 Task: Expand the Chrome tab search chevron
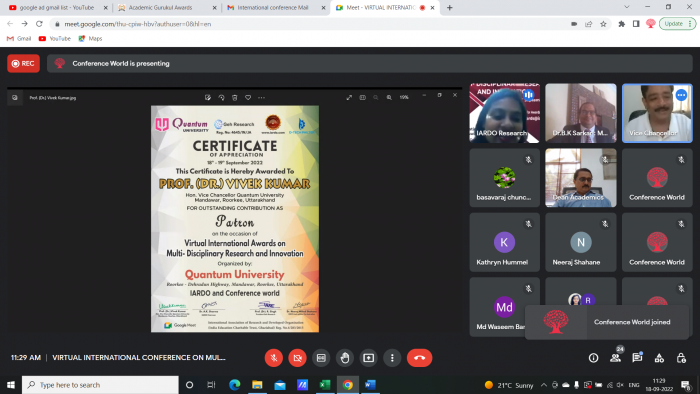(x=627, y=7)
